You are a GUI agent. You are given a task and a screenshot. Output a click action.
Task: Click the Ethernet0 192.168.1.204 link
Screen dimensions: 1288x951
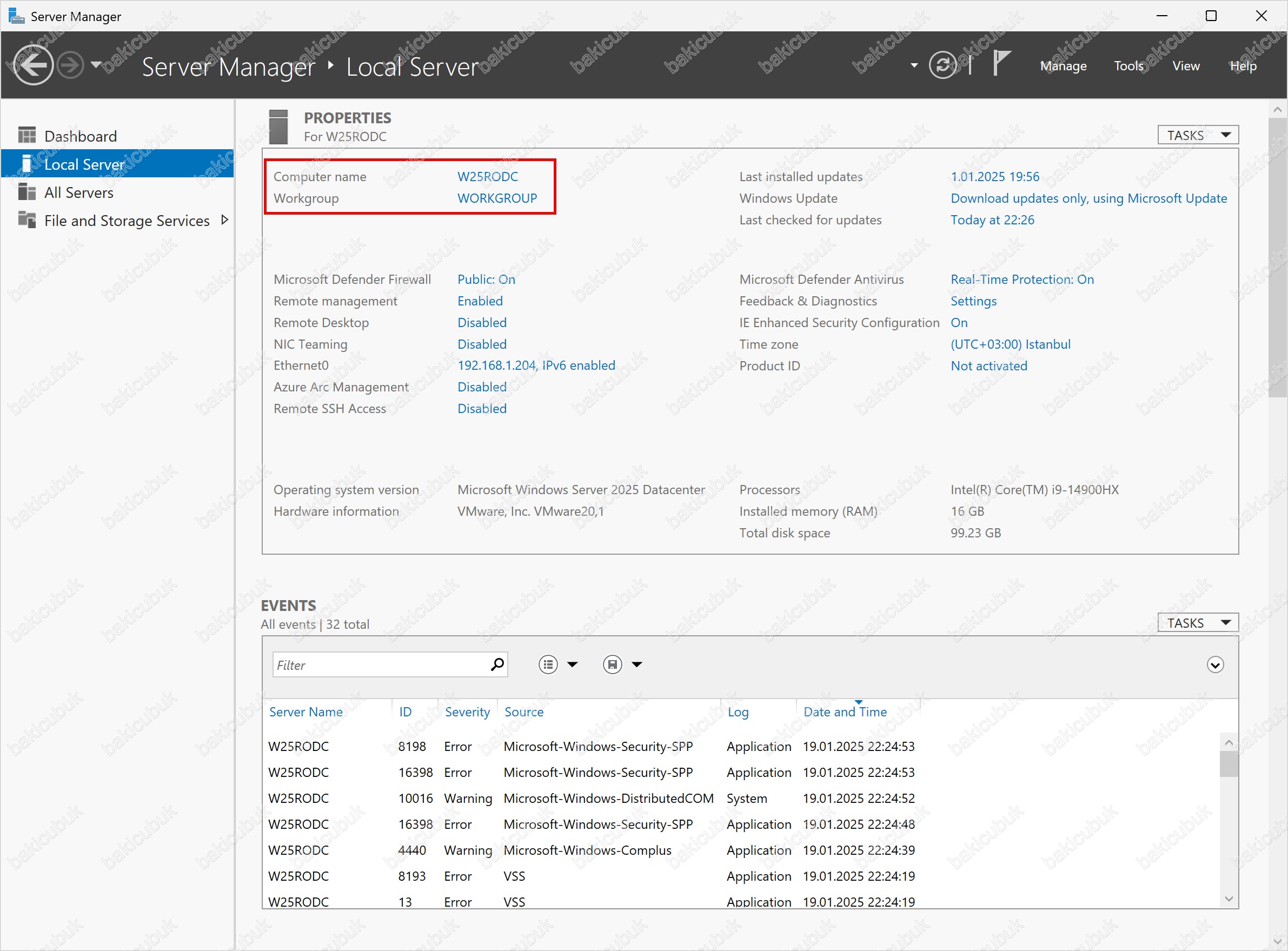(x=536, y=365)
